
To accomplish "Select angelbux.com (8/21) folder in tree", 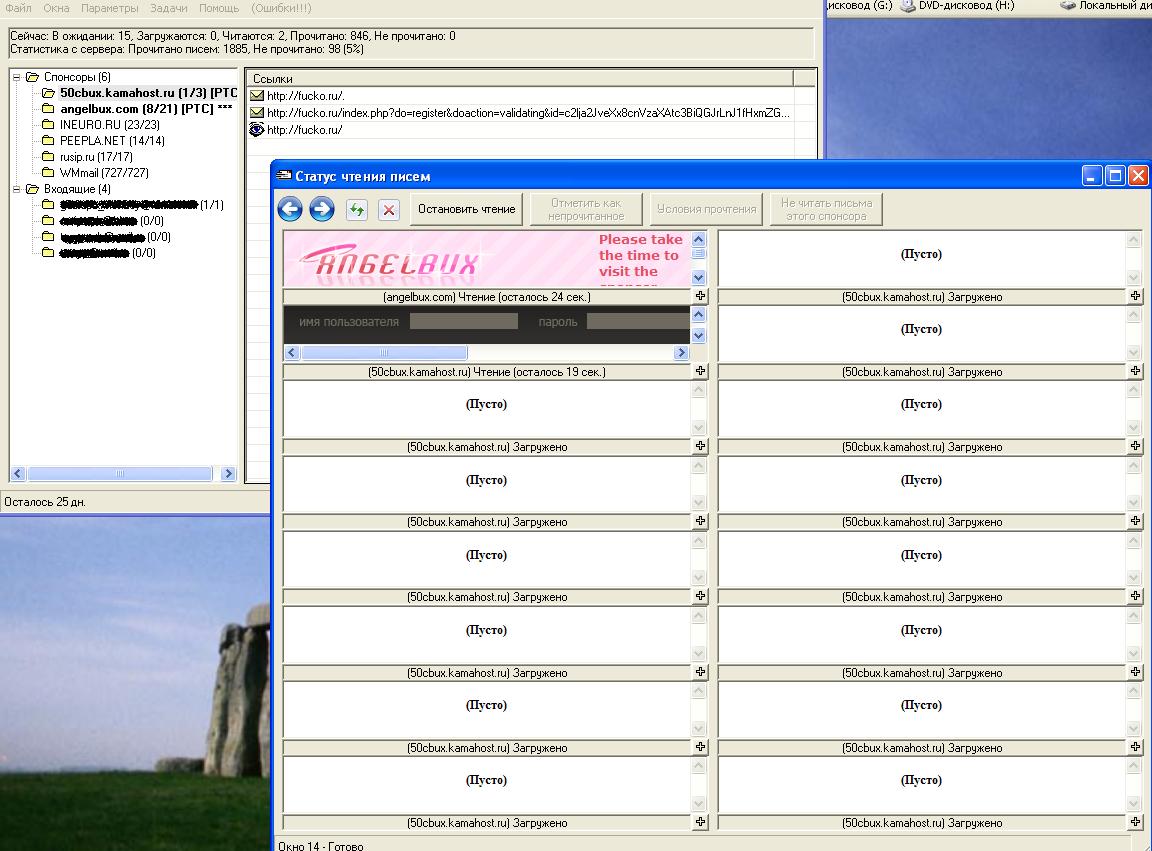I will coord(145,109).
